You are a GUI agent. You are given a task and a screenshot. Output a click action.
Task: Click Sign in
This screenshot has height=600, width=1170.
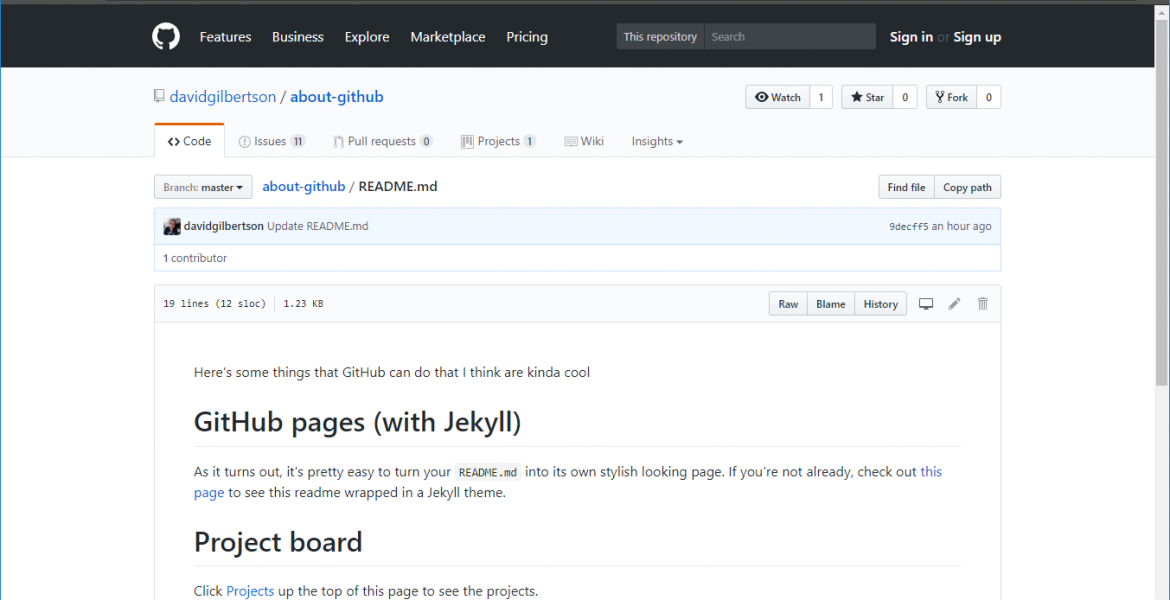[911, 37]
